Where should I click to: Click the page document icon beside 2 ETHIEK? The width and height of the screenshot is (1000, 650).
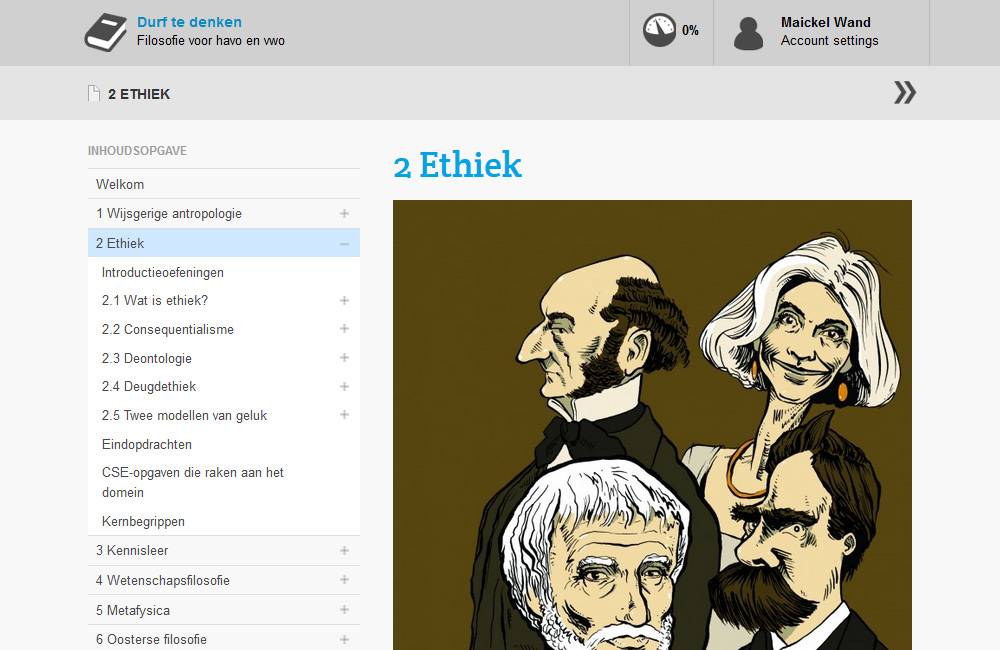[x=94, y=94]
